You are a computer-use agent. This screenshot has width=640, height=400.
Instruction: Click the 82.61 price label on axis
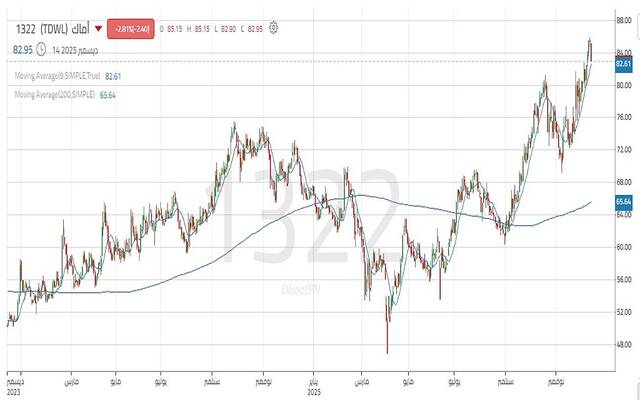coord(623,63)
